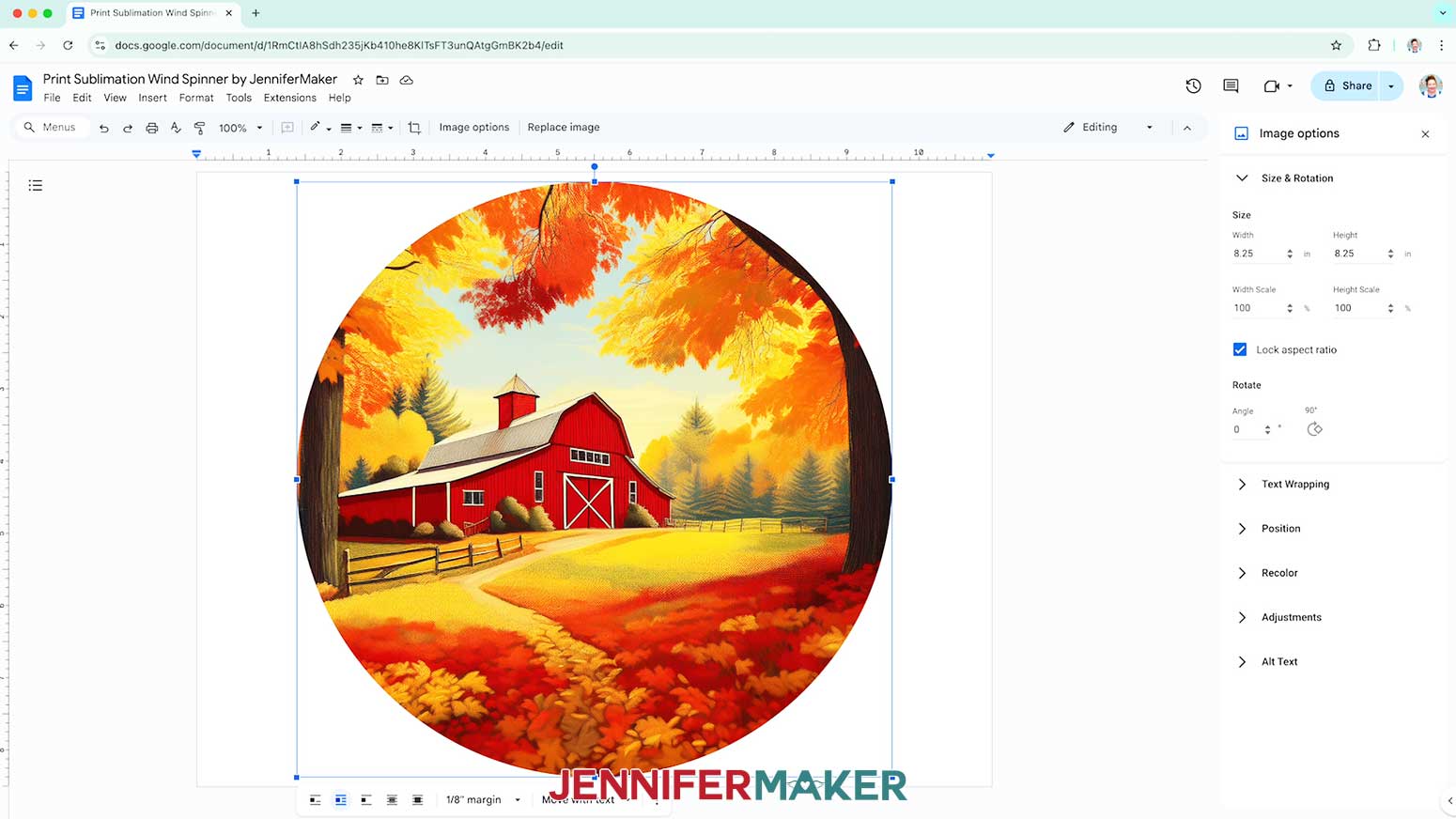Click the browser address bar

click(714, 45)
